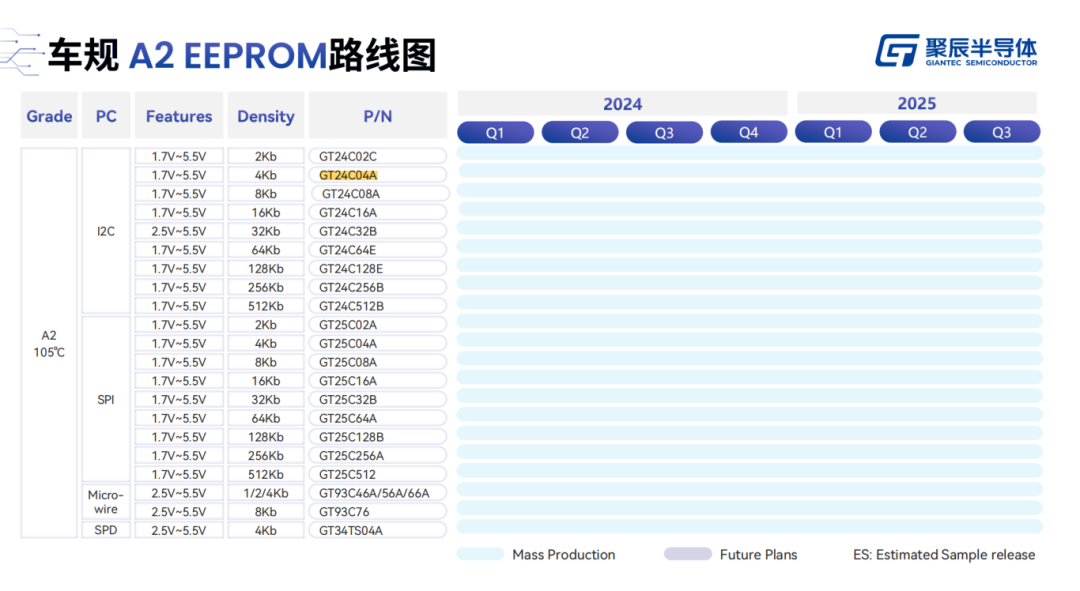Click the Density column header

266,116
